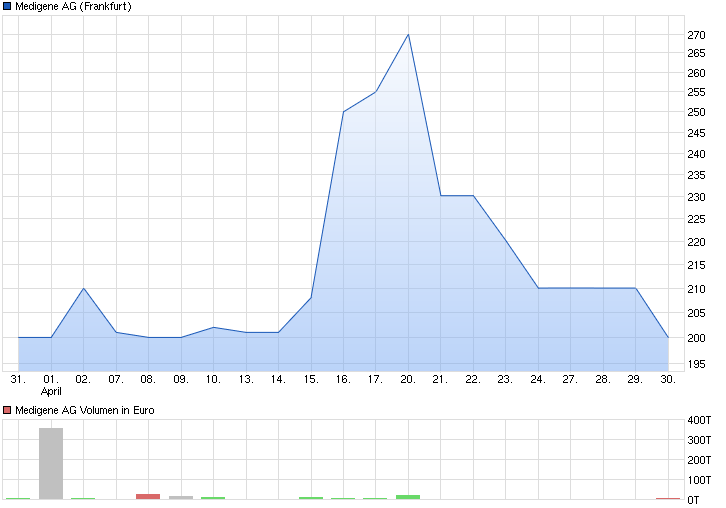
Task: Click the green volume bar on 10.
Action: coord(213,498)
